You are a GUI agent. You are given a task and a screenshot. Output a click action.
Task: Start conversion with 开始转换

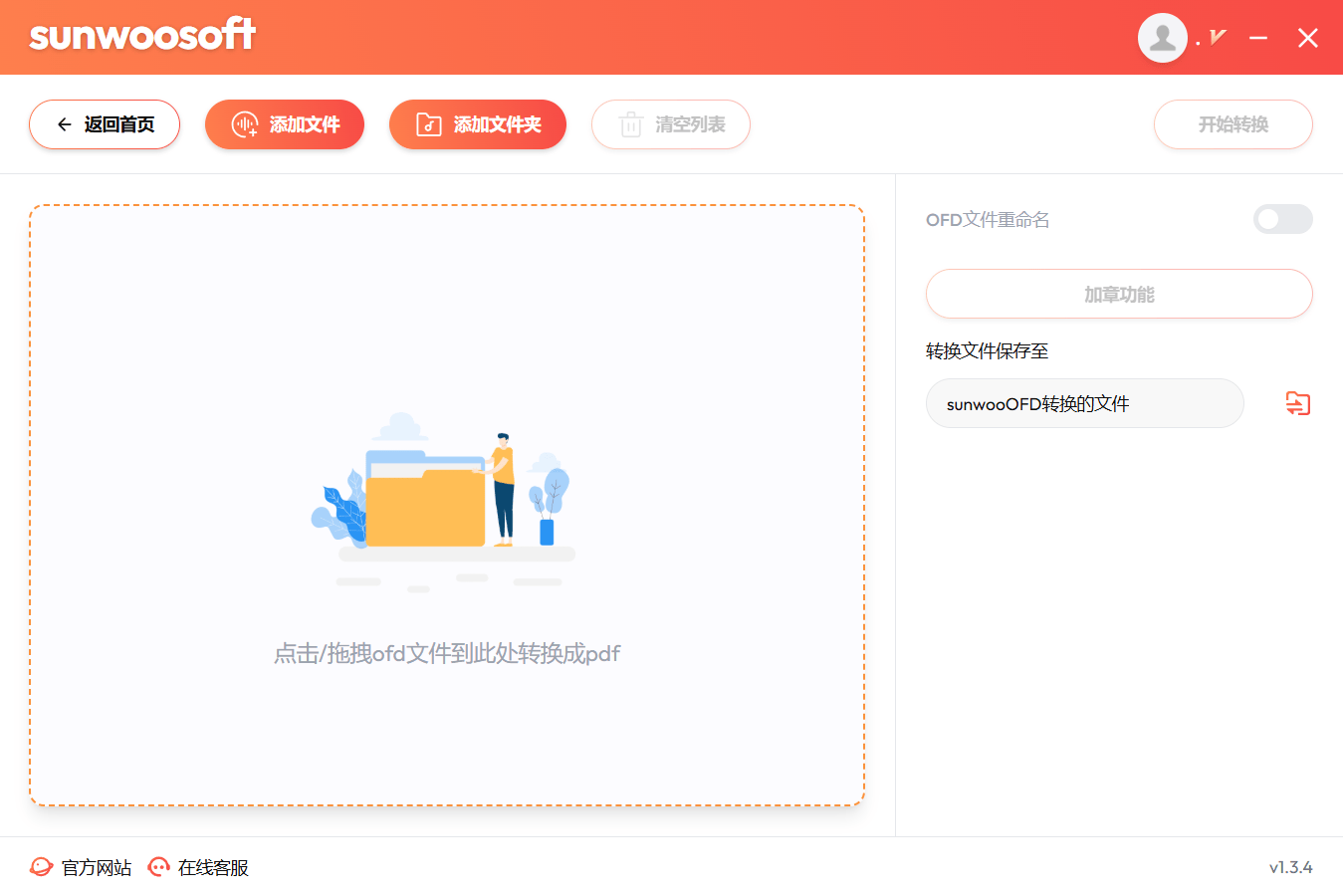(1232, 124)
